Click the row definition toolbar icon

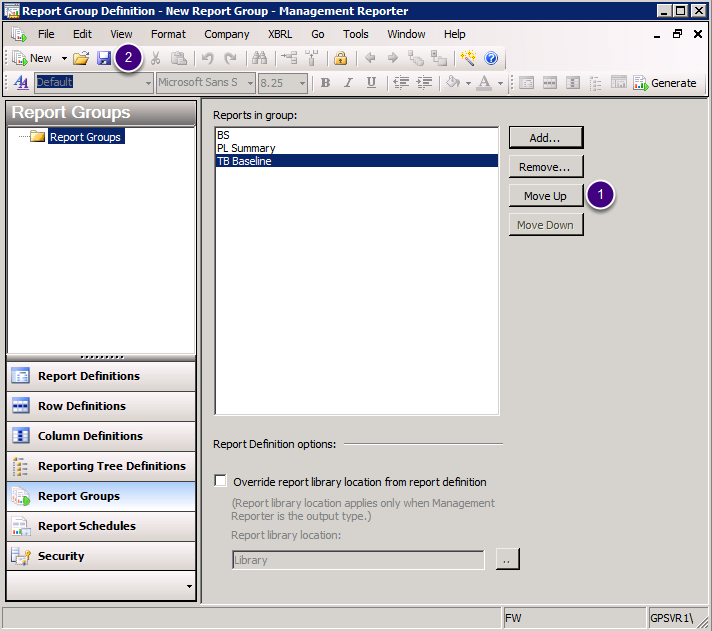(549, 83)
